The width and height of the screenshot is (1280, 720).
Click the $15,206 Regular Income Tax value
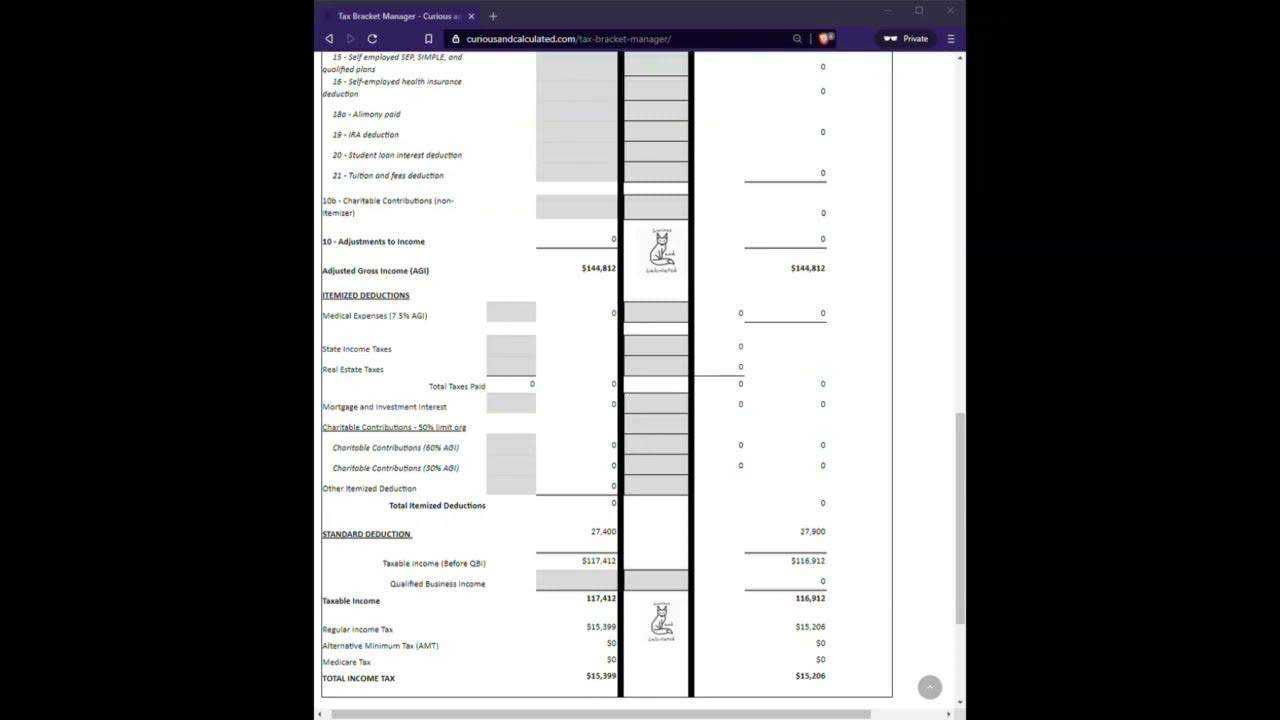[x=810, y=627]
